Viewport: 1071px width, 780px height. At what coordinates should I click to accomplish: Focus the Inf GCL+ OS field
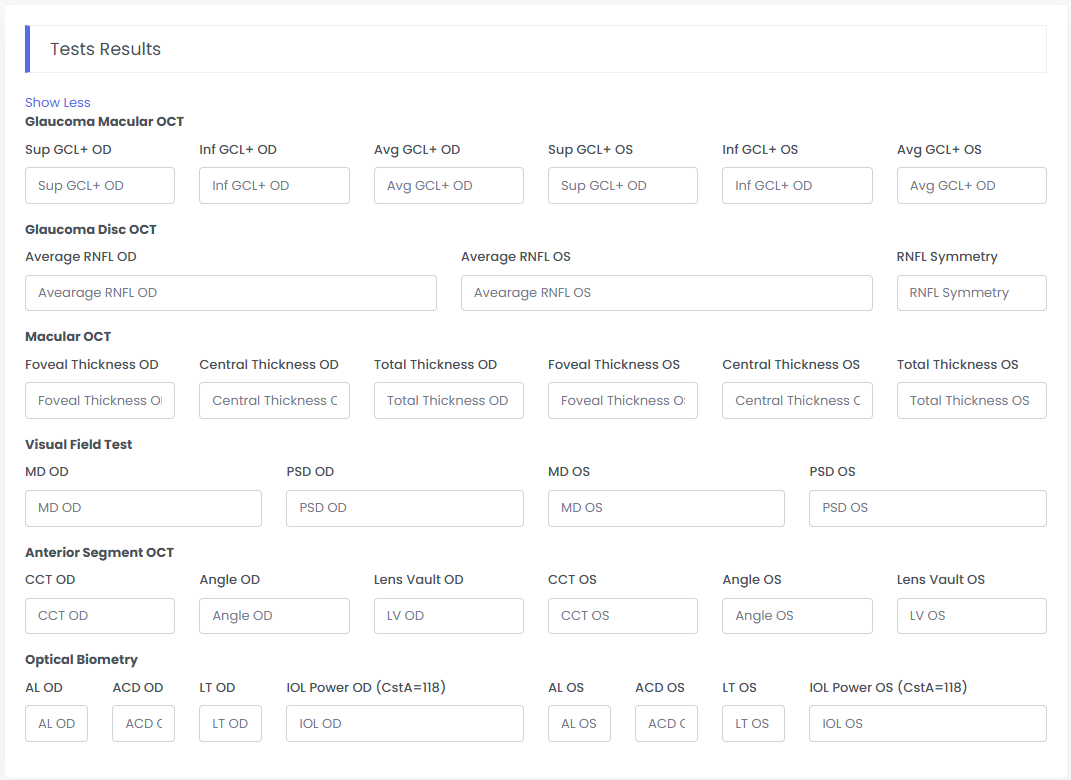[x=797, y=186]
